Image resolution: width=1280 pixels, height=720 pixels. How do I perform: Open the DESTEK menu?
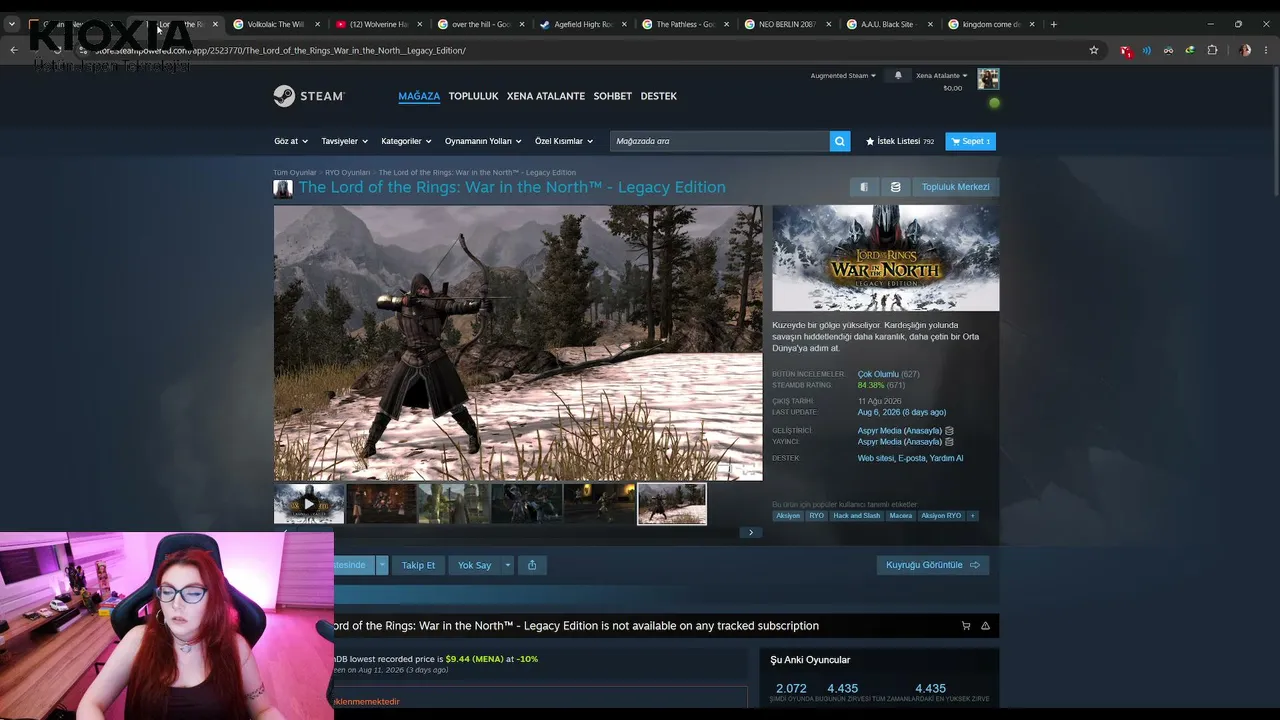tap(659, 96)
